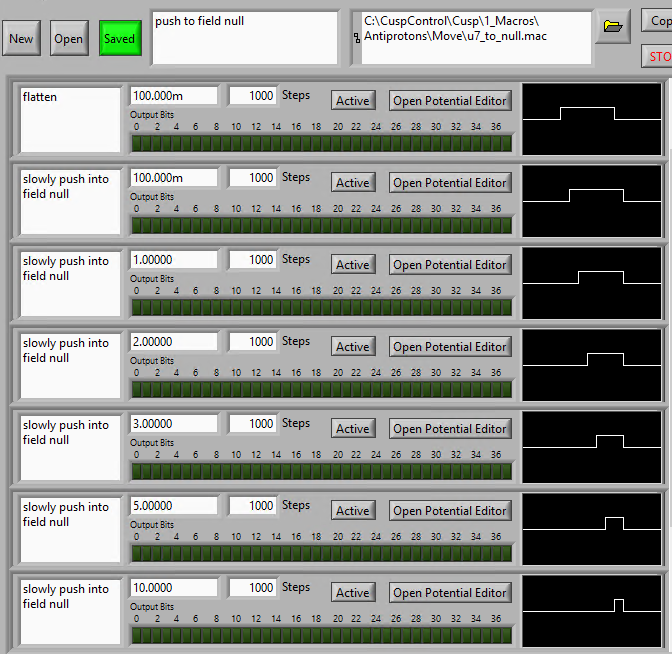Viewport: 672px width, 654px height.
Task: Click the potential graph preview of 2.00000 step
Action: 592,365
